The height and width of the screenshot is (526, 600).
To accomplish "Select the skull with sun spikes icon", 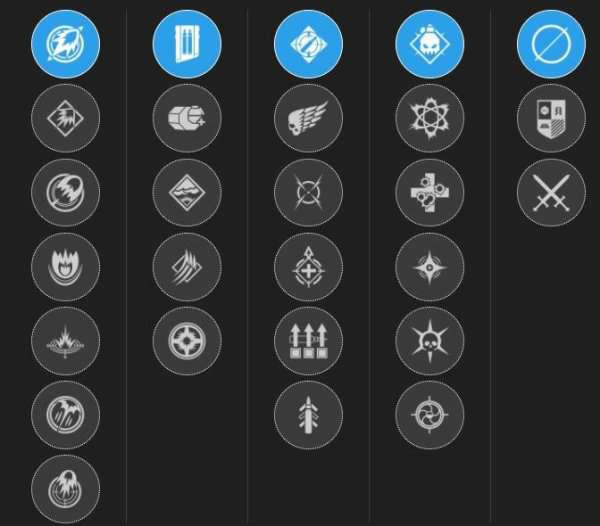I will point(430,341).
